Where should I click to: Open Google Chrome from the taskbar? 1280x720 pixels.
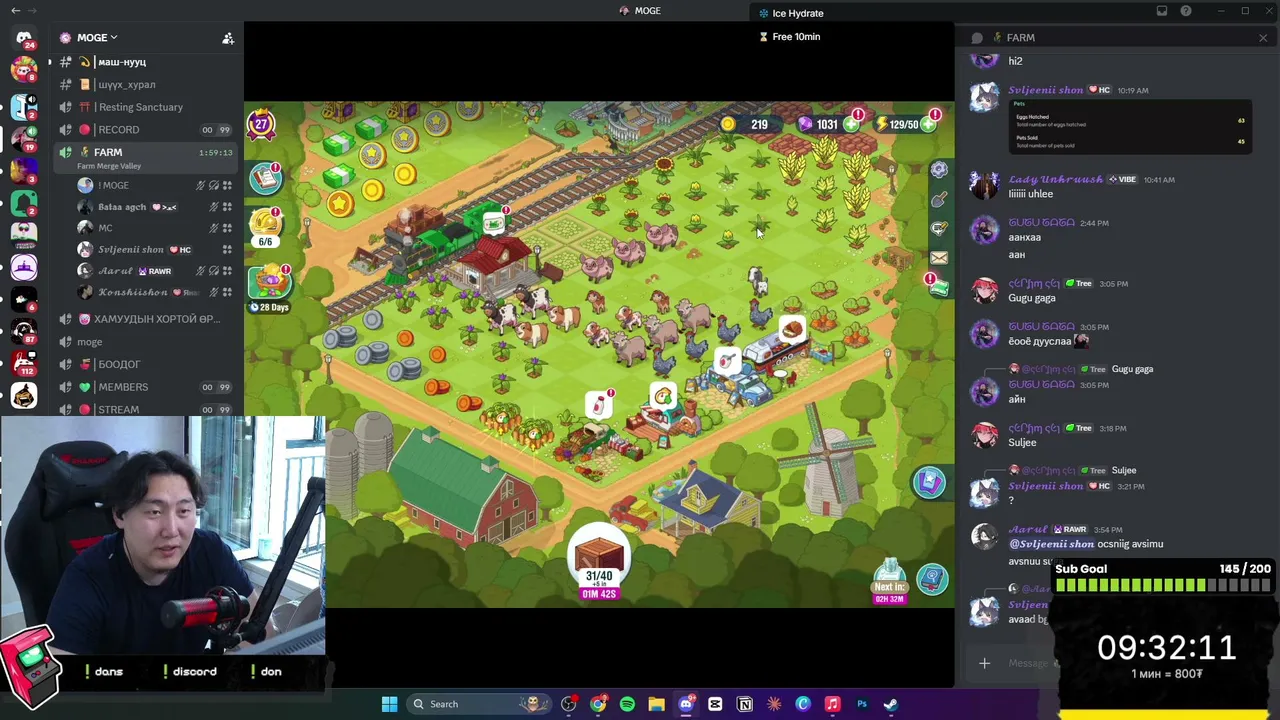[x=598, y=704]
